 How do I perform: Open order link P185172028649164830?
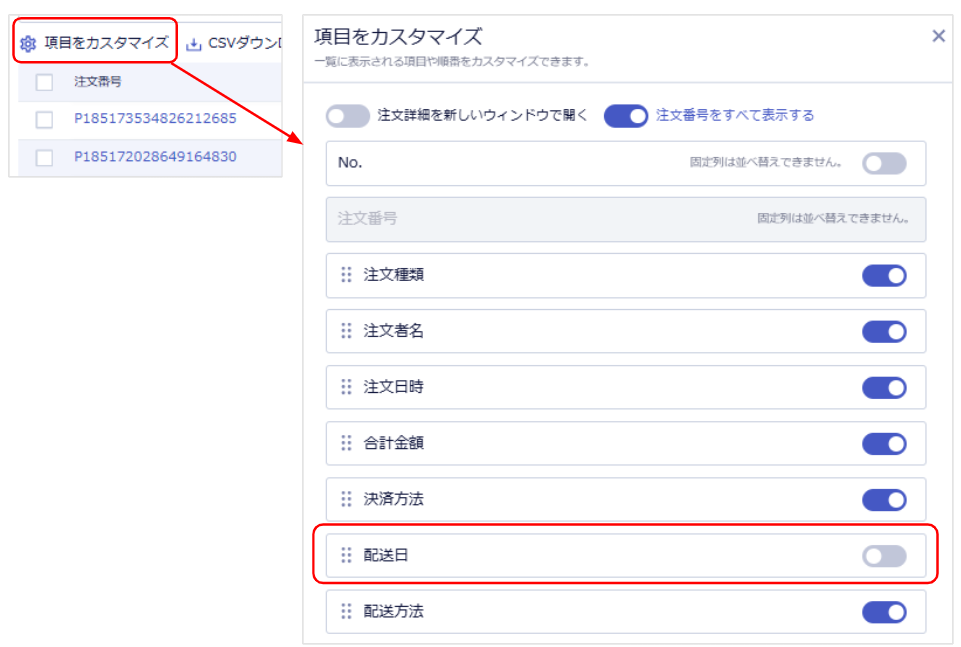[155, 157]
